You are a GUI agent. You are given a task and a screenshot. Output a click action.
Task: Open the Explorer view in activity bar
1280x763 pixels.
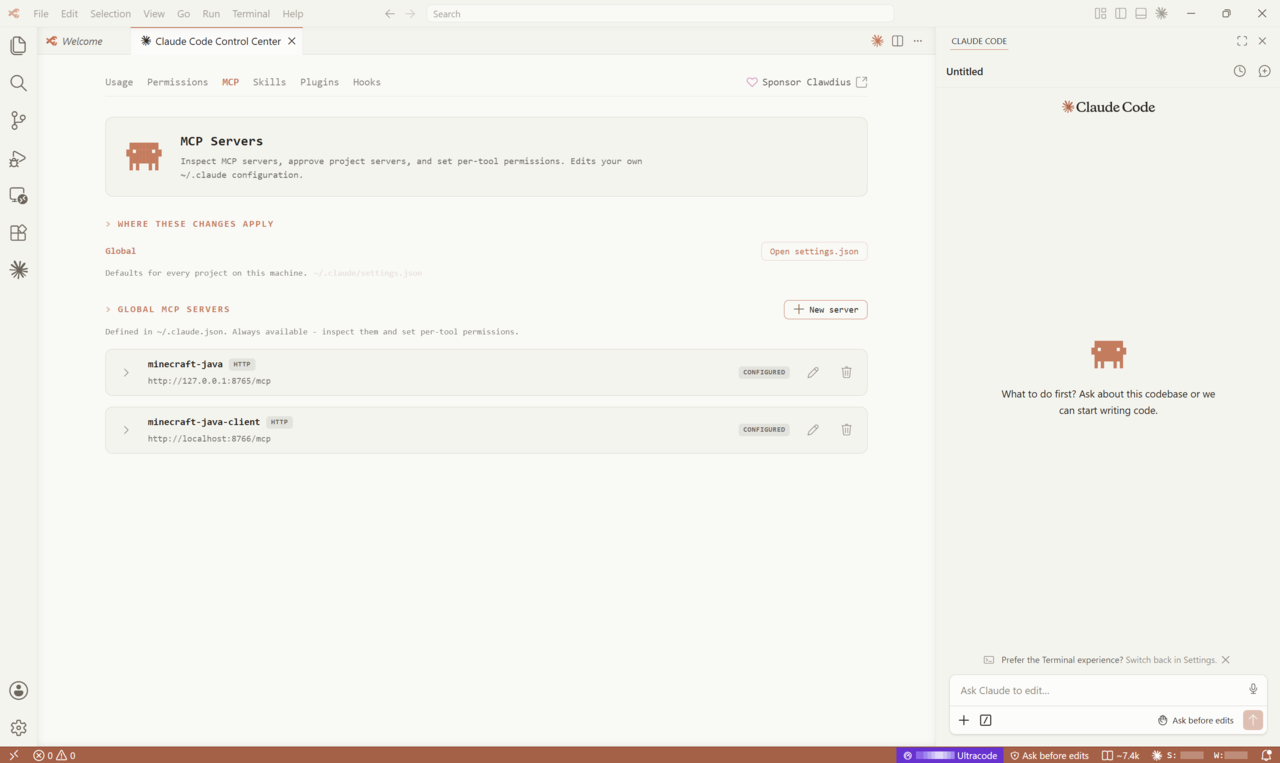click(18, 46)
